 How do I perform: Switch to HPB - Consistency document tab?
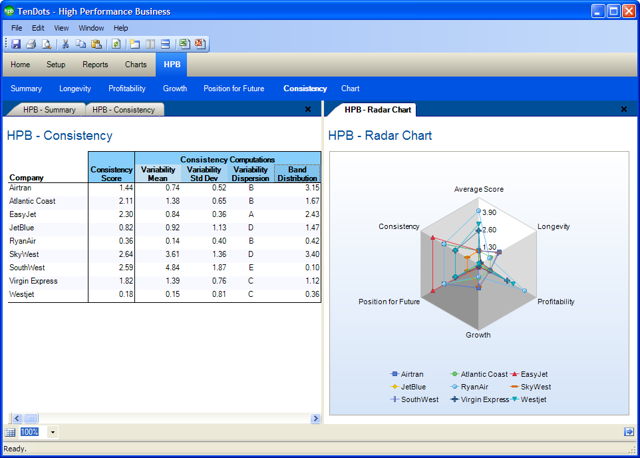(x=123, y=110)
